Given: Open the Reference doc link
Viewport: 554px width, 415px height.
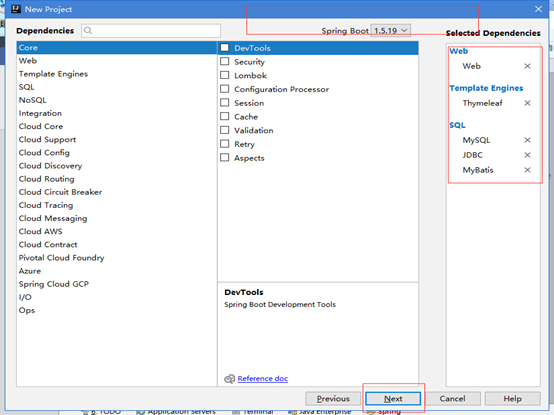Looking at the screenshot, I should point(263,379).
